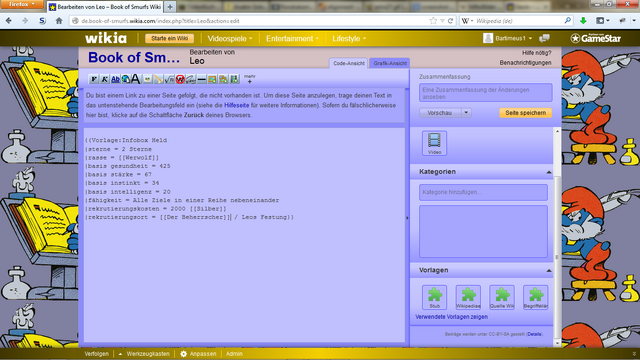The image size is (640, 360).
Task: Switch to the Grafik-Ansicht tab
Action: click(390, 63)
